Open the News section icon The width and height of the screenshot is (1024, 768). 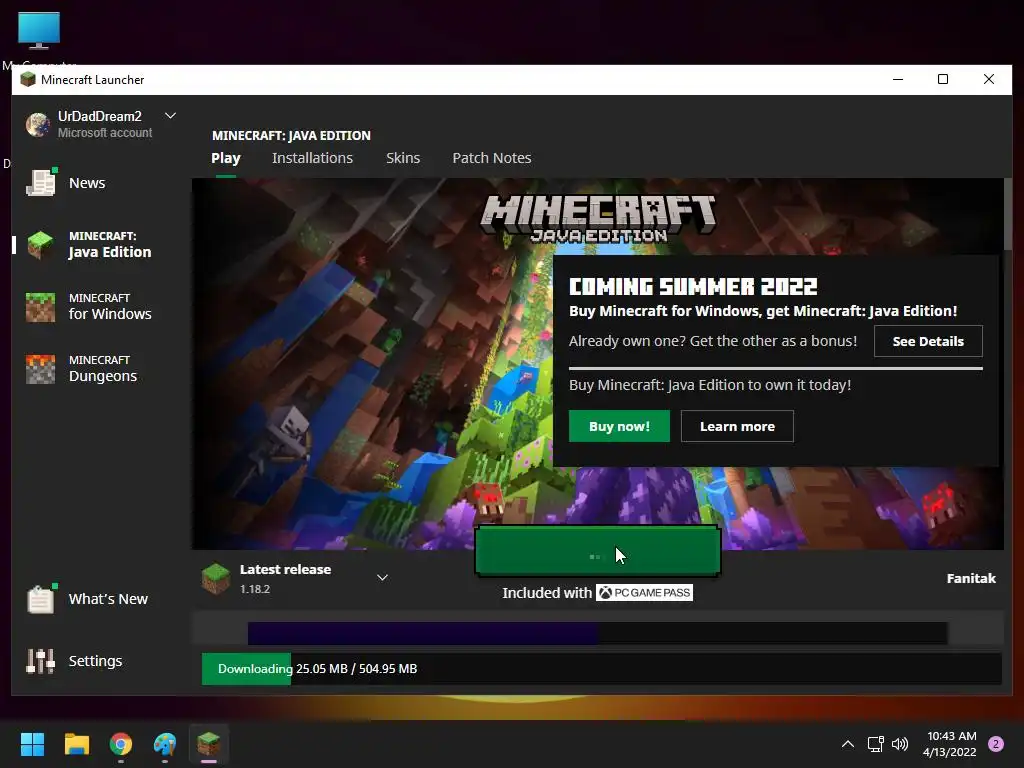[41, 182]
